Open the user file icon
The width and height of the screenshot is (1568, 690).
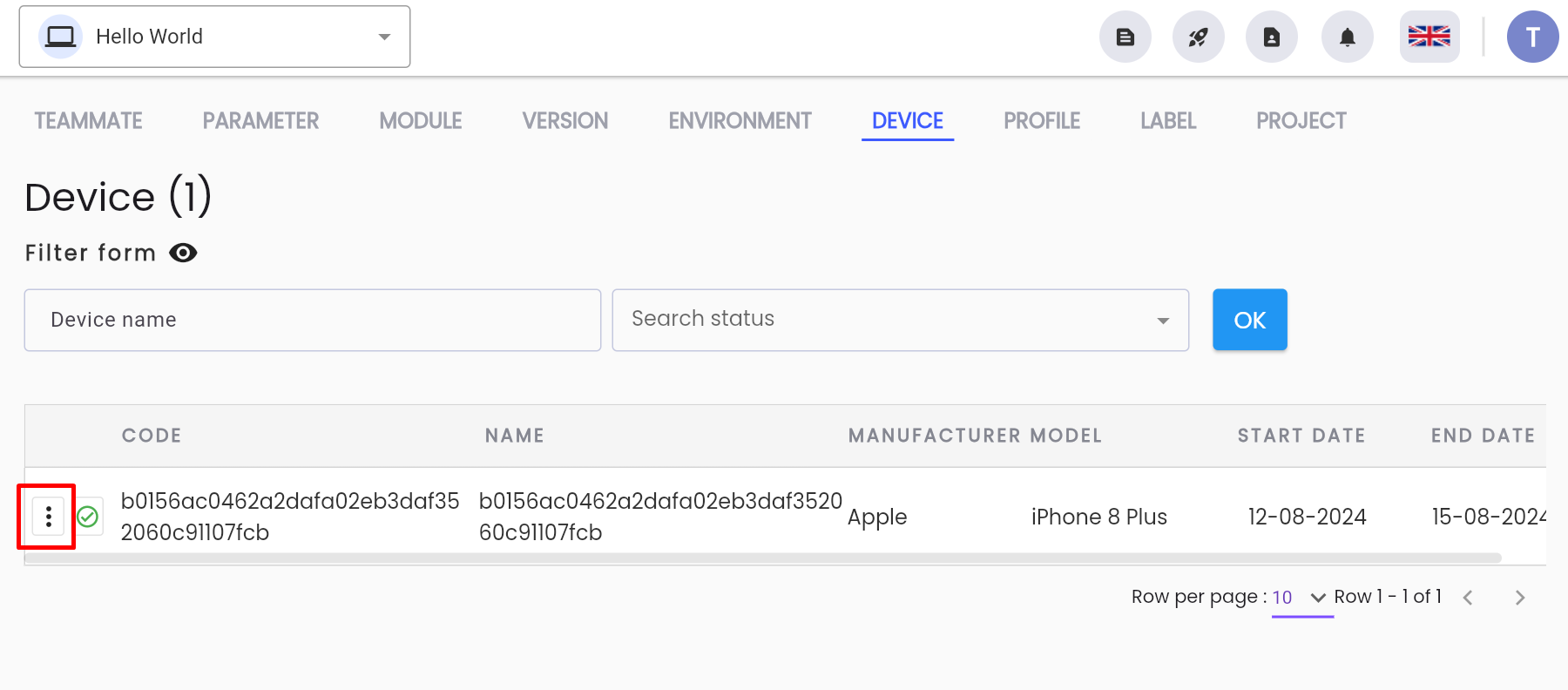1272,37
